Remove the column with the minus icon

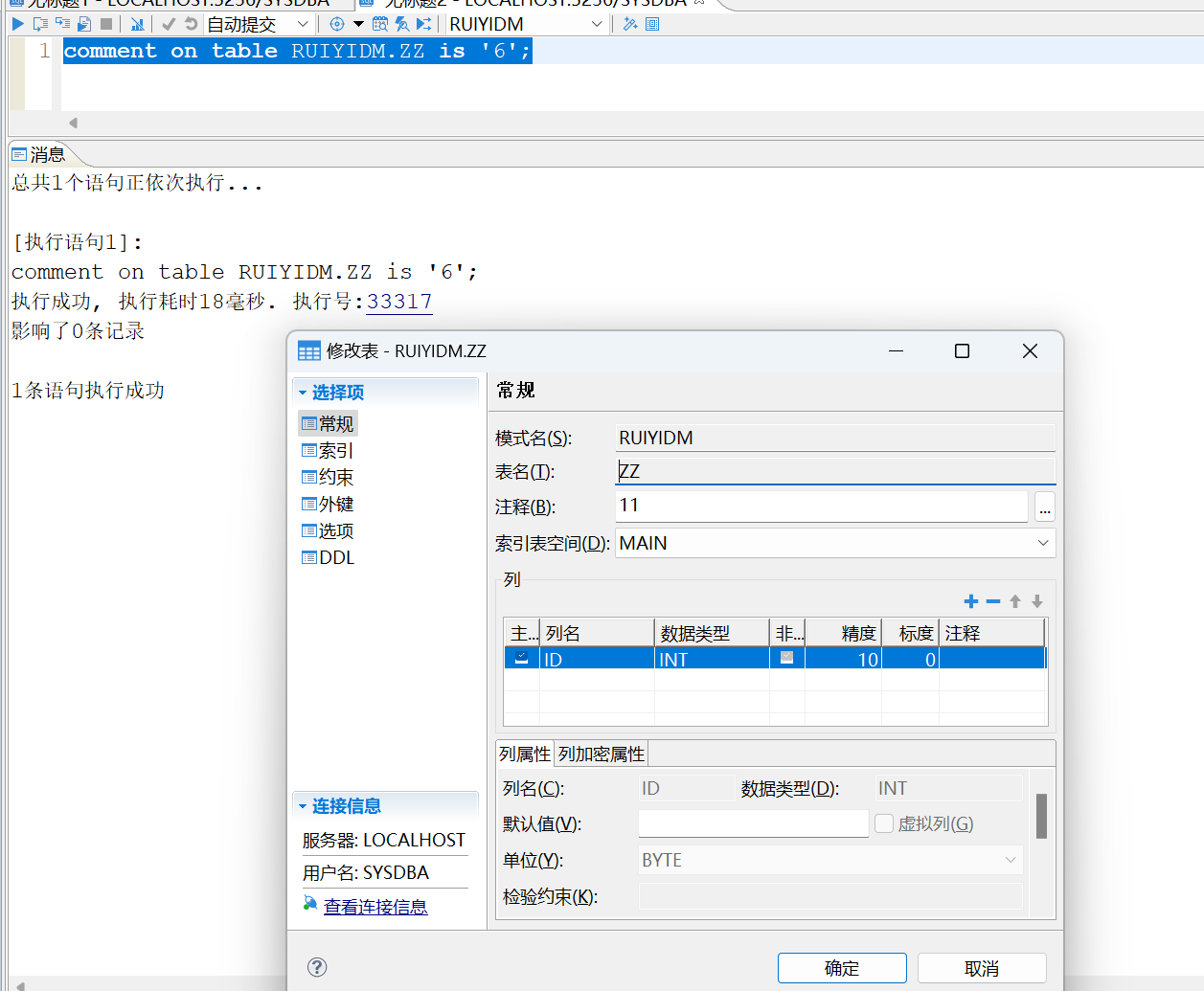(993, 601)
